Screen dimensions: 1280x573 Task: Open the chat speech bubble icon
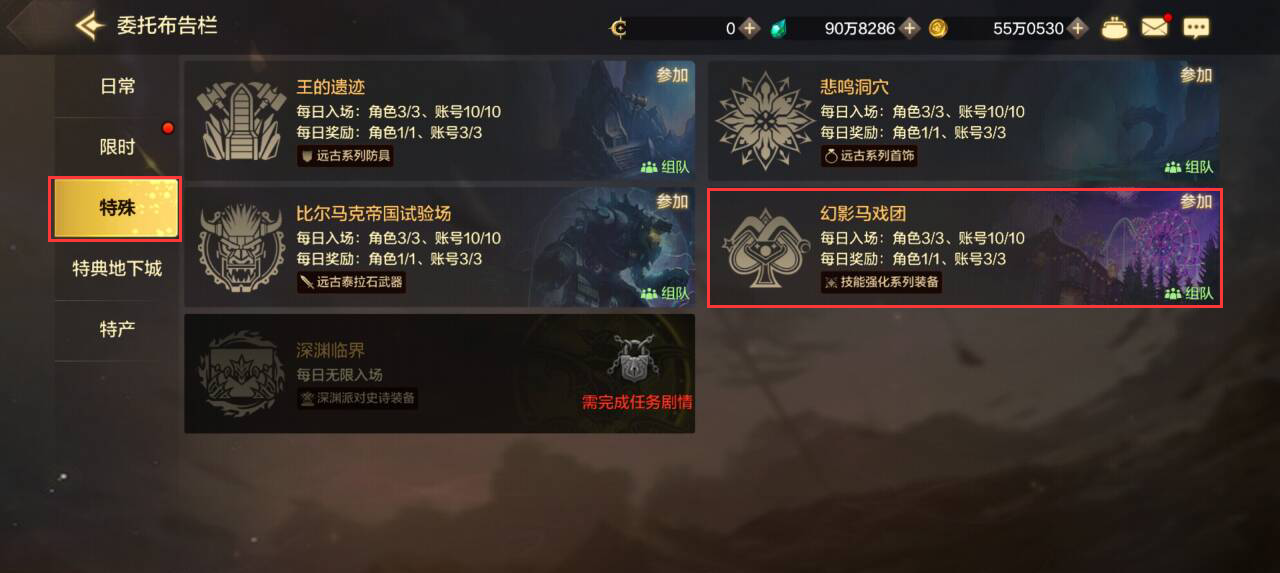click(x=1196, y=28)
